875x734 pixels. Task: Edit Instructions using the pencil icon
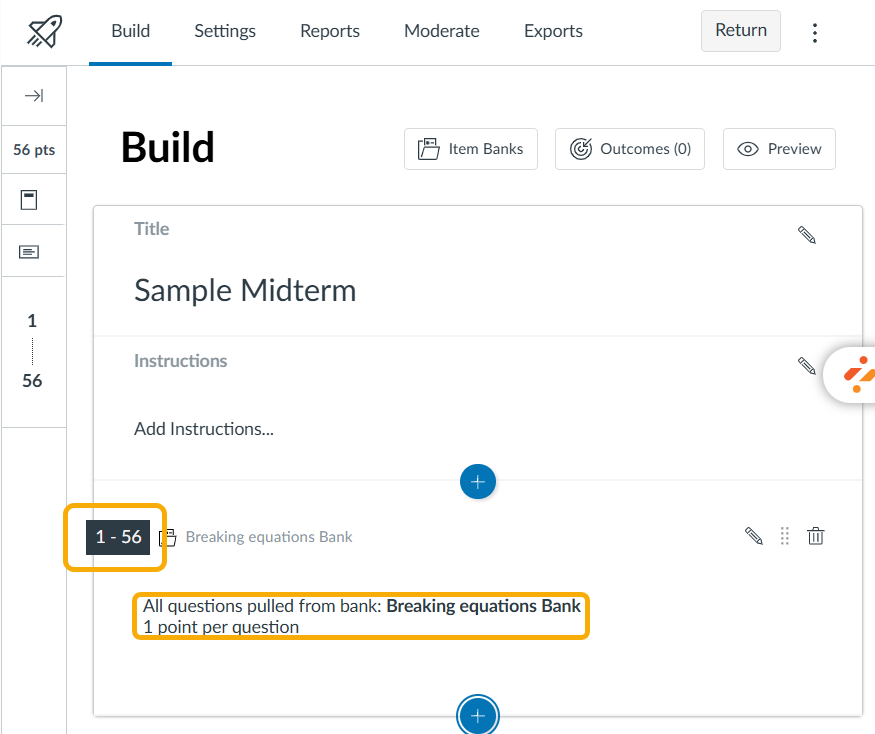coord(806,366)
